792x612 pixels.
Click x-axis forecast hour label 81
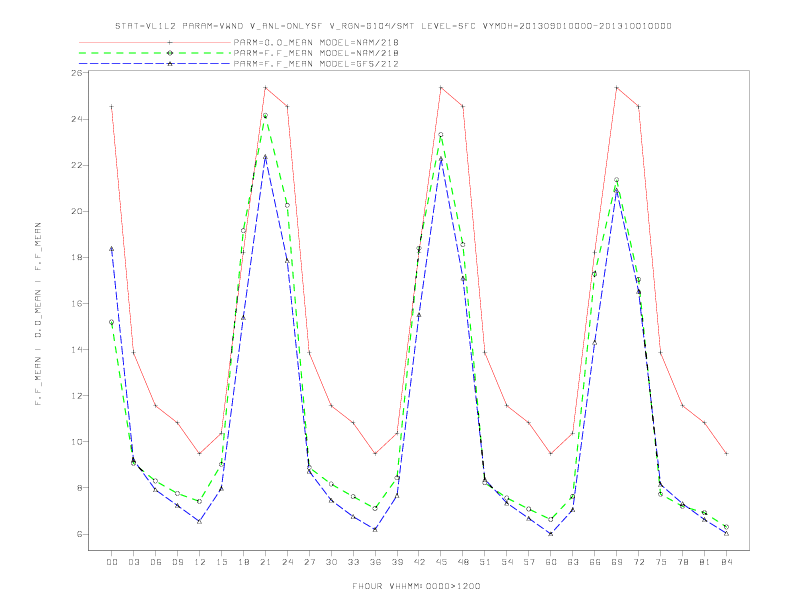pos(705,562)
